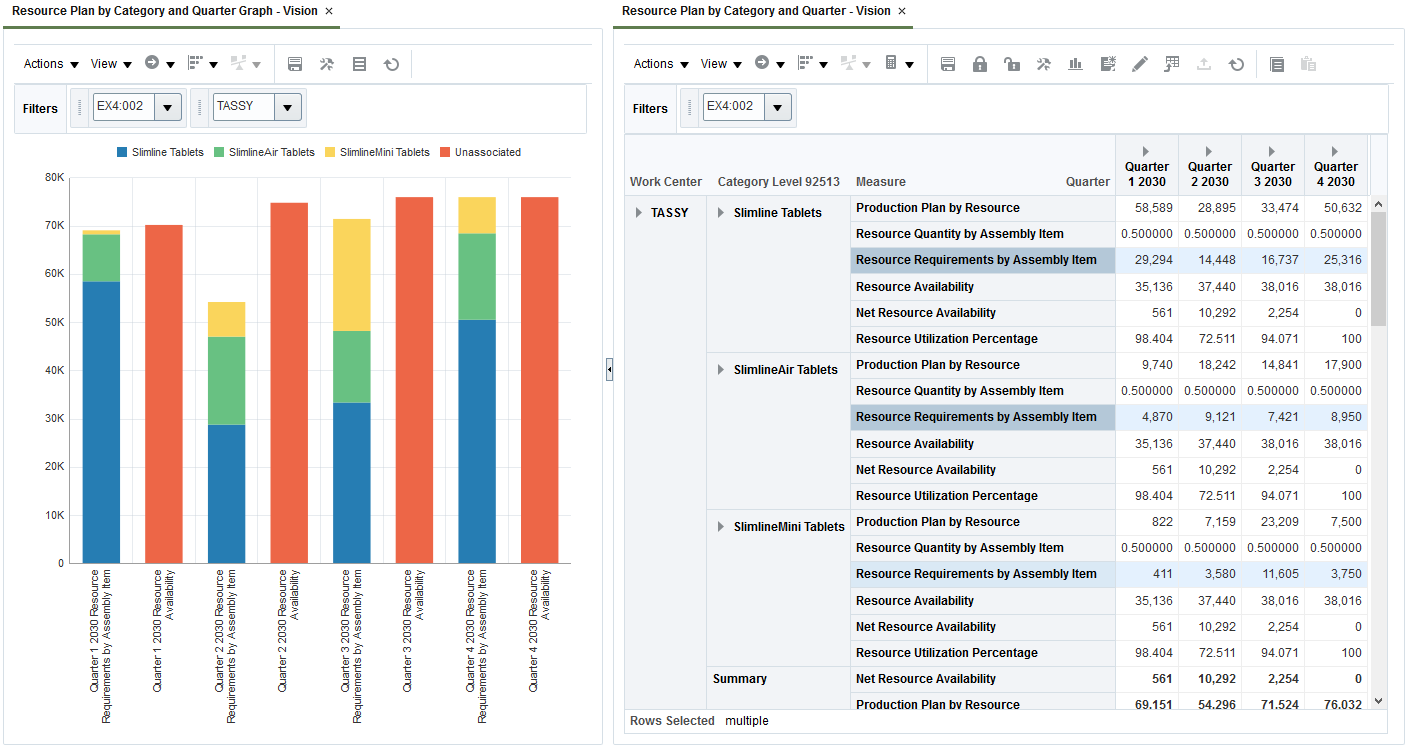Click the hammer and wrench icon in graph toolbar
Screen dimensions: 1408x747
click(327, 64)
